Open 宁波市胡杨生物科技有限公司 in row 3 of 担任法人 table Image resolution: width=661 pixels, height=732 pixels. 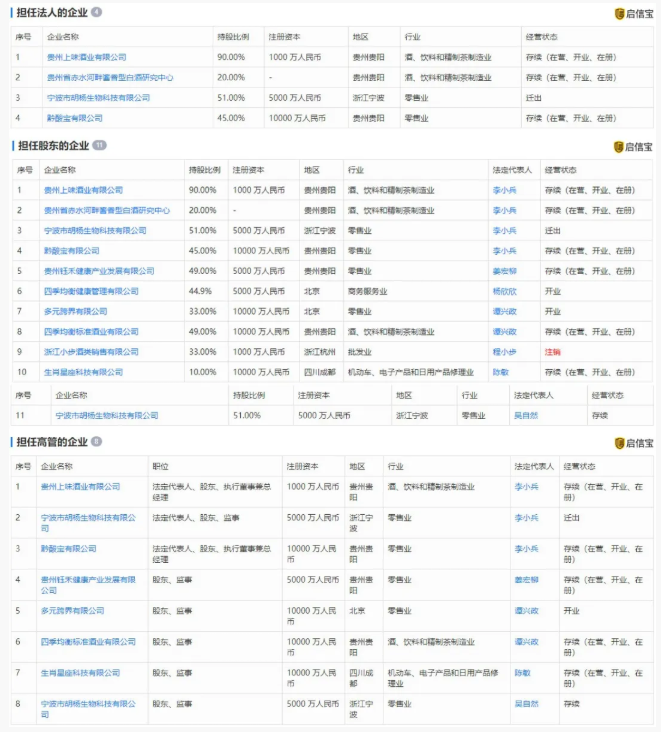(98, 98)
